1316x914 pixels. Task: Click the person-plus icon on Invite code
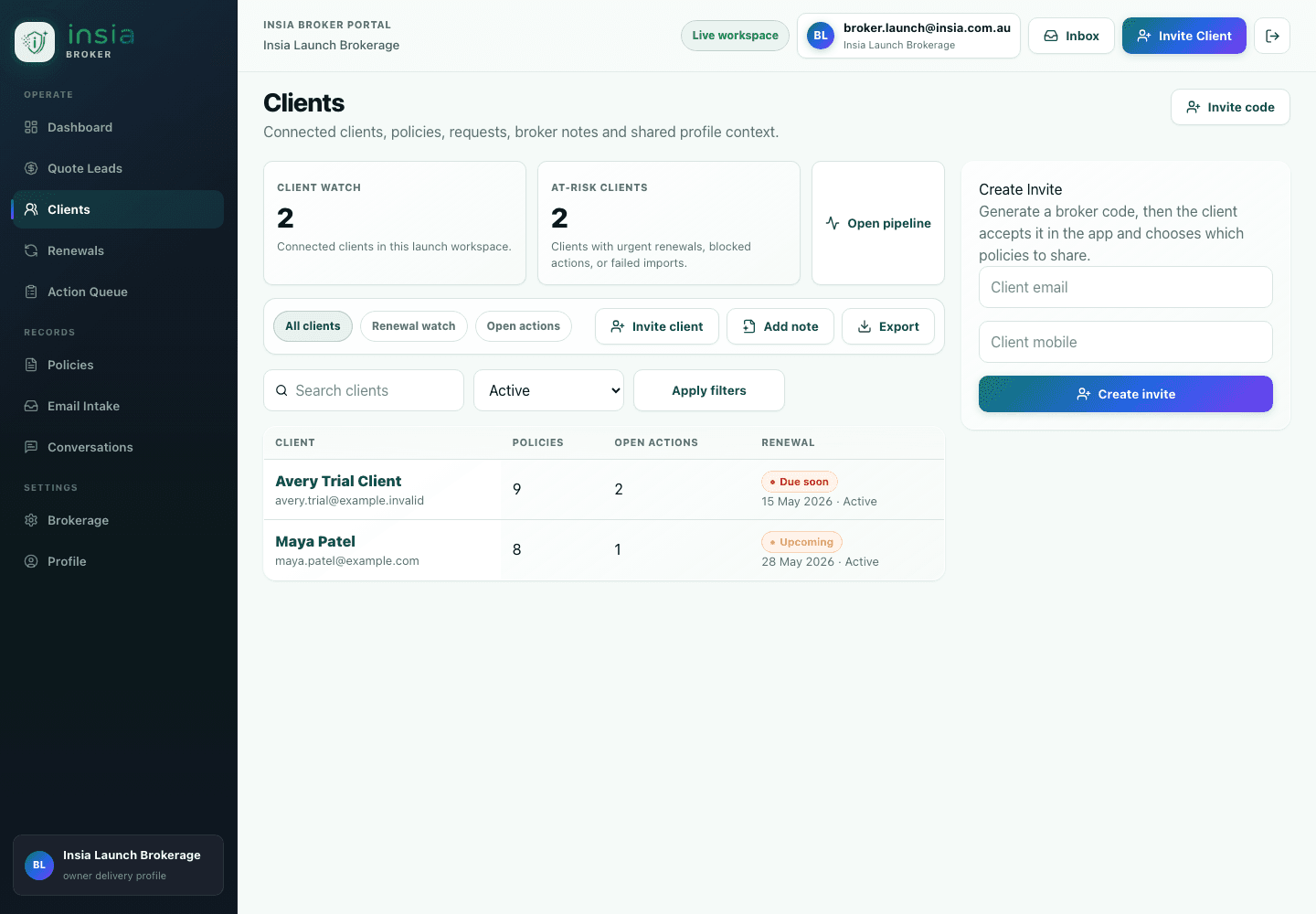pos(1194,107)
